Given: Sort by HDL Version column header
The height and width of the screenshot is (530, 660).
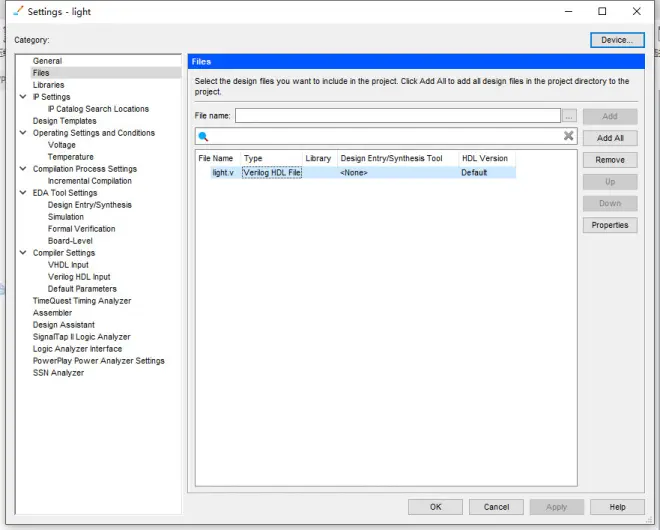Looking at the screenshot, I should [x=487, y=158].
